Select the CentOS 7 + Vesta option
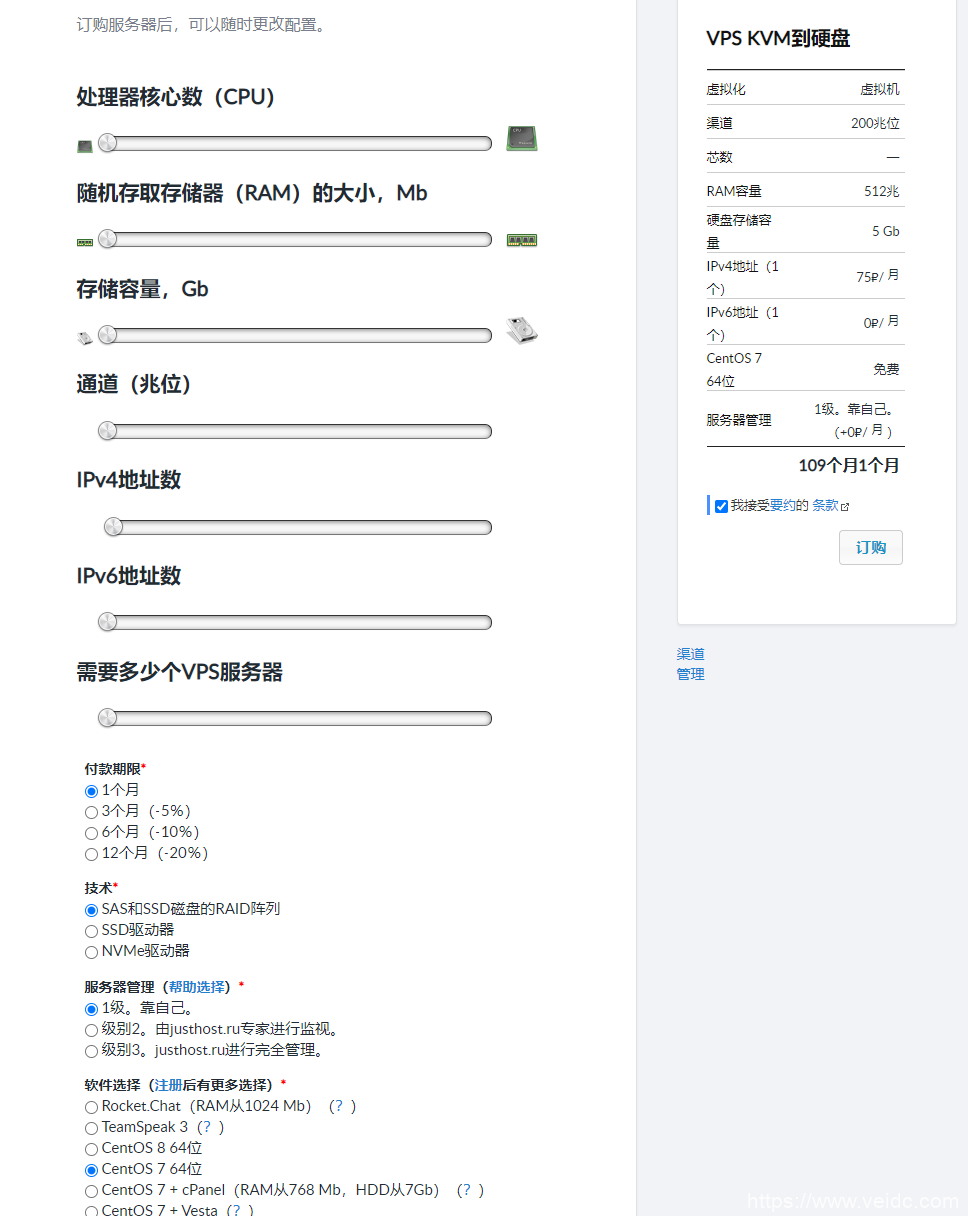 pos(92,1211)
